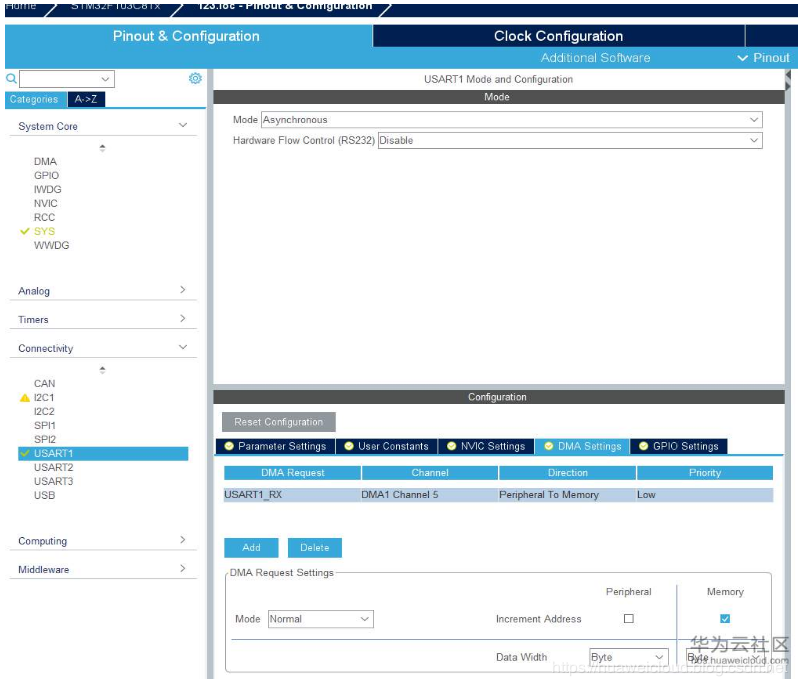Click the sort arrow above DMA list
The width and height of the screenshot is (798, 686).
point(102,148)
